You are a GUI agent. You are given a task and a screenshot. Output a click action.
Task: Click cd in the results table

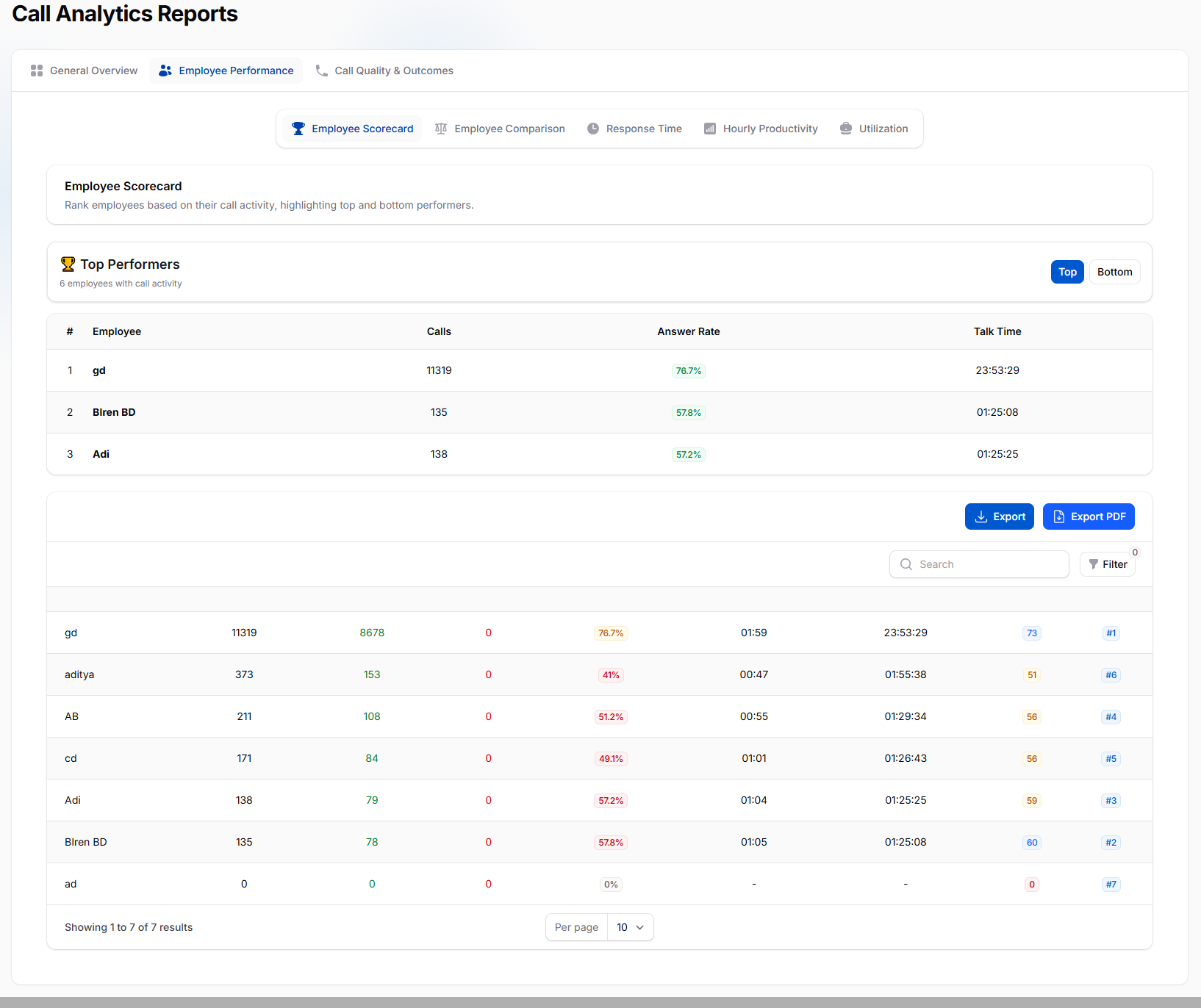point(71,758)
